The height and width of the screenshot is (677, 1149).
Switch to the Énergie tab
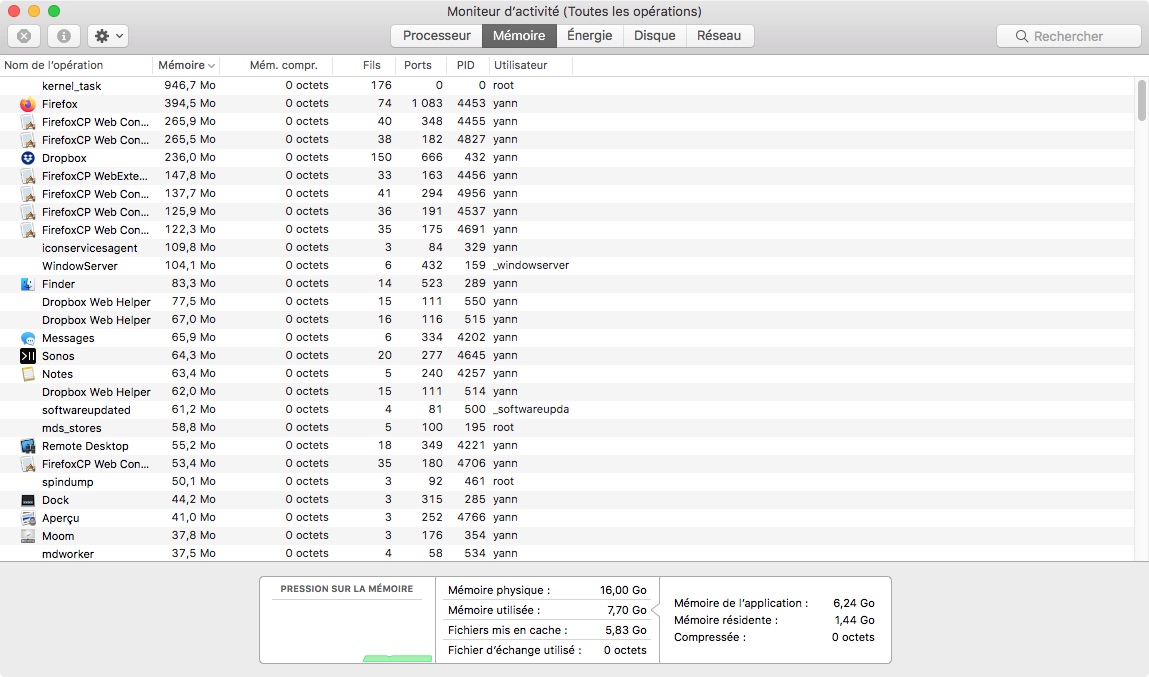tap(589, 36)
